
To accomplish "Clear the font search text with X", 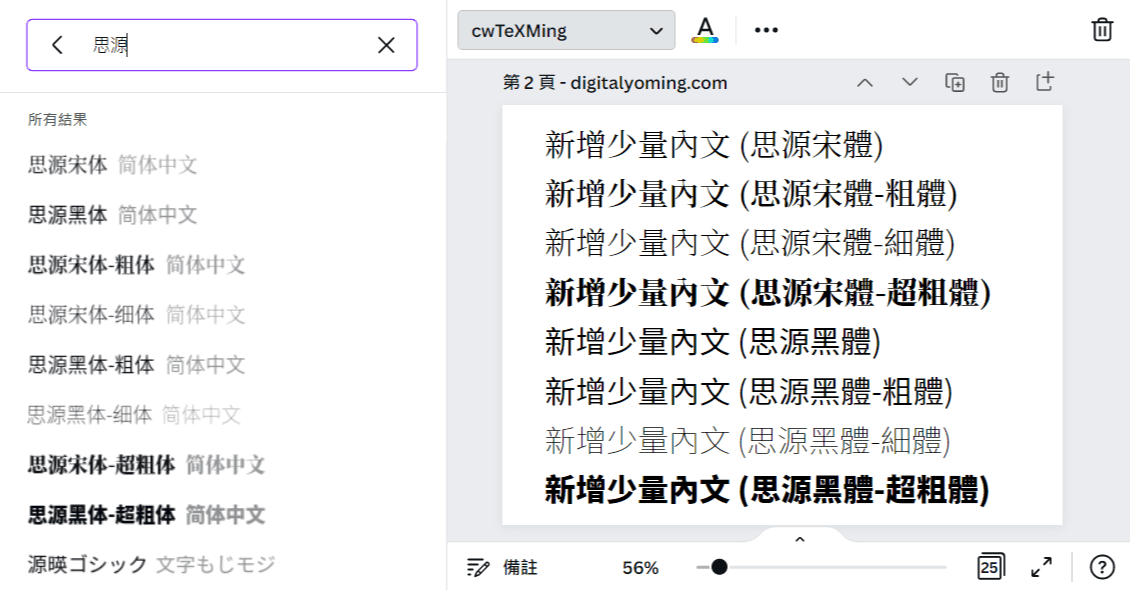I will point(386,45).
